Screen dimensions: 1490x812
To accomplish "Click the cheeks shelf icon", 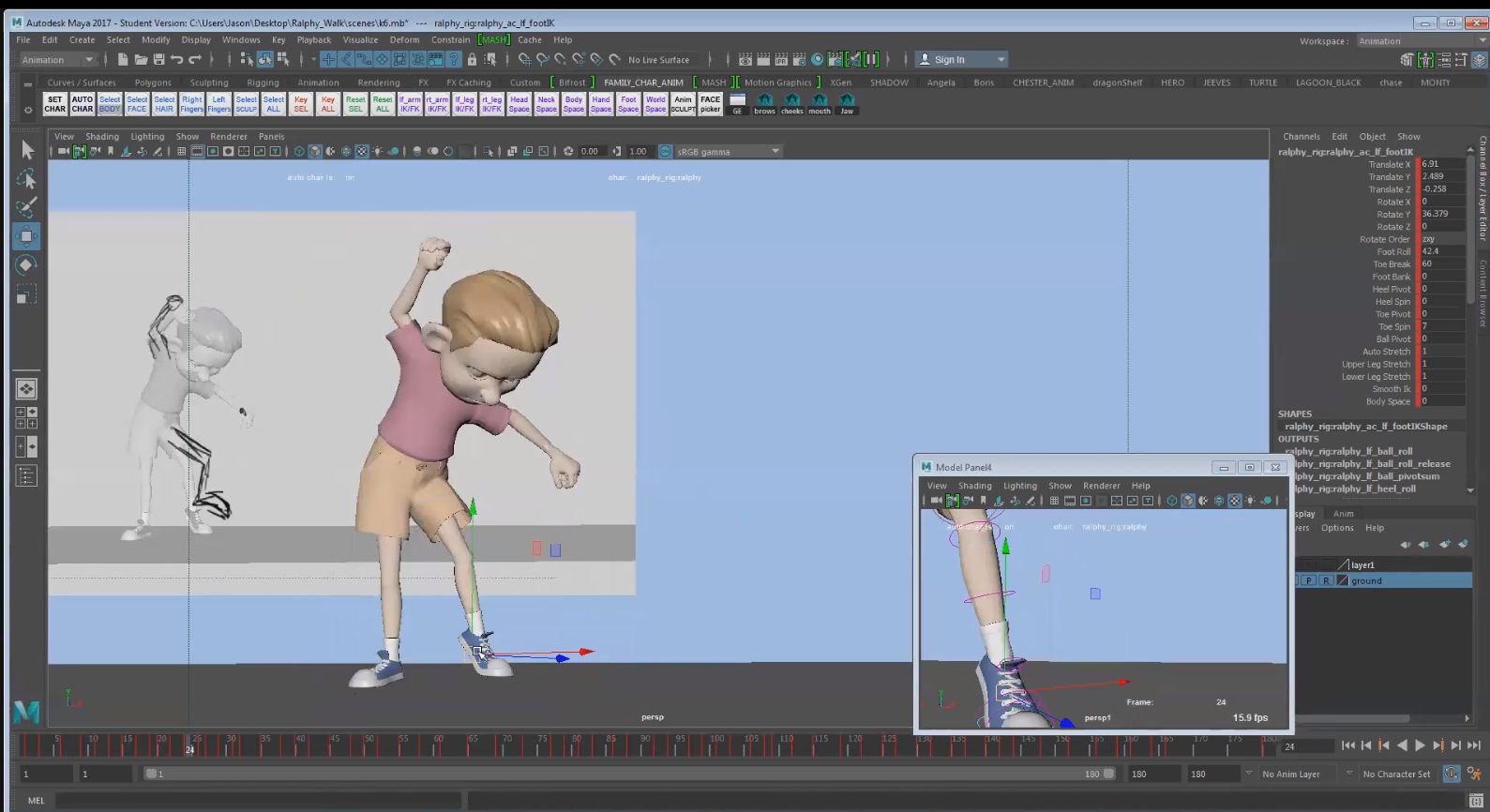I will click(x=792, y=103).
